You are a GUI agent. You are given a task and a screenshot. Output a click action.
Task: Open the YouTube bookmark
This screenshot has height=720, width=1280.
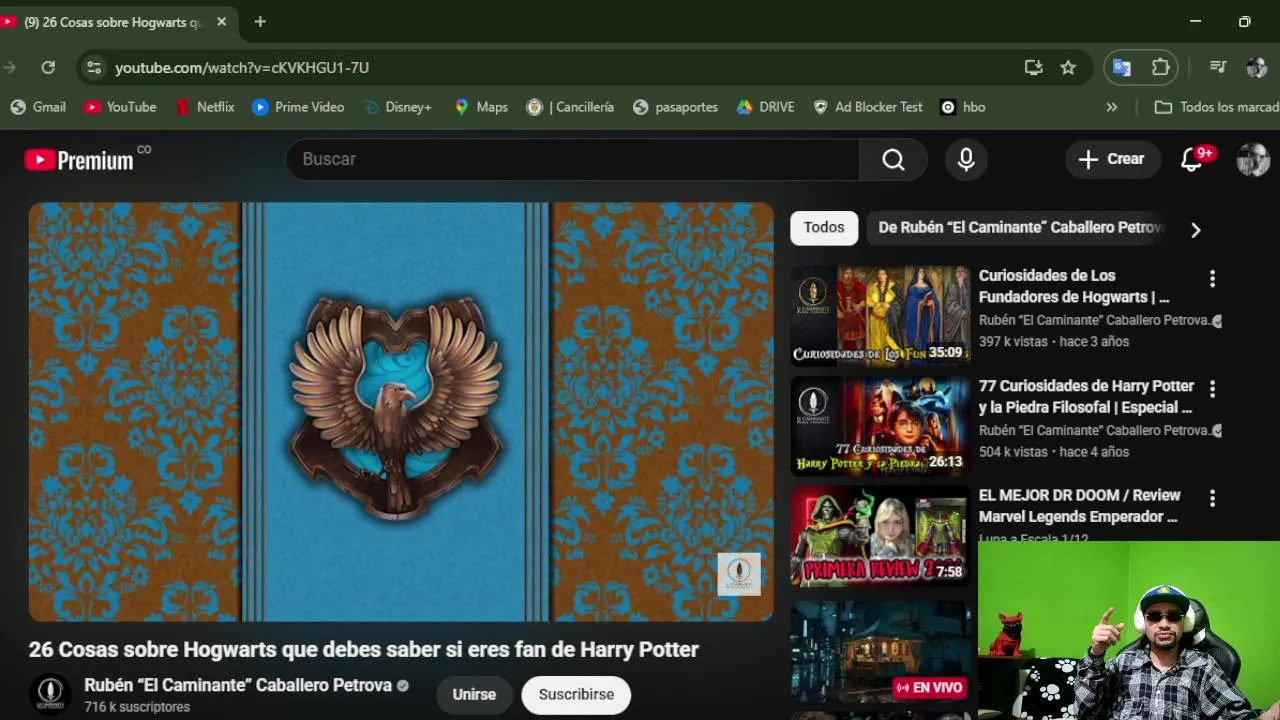click(120, 107)
